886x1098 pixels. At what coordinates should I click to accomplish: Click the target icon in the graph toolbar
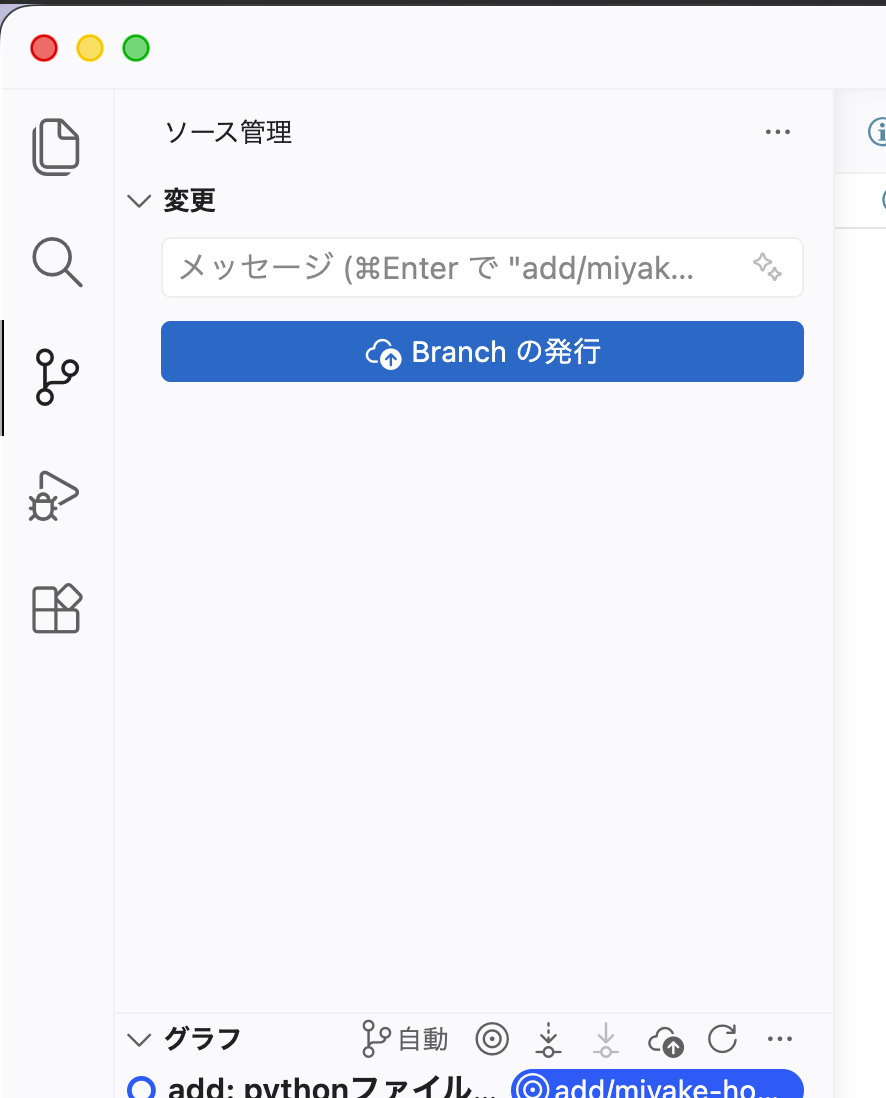click(x=492, y=1038)
